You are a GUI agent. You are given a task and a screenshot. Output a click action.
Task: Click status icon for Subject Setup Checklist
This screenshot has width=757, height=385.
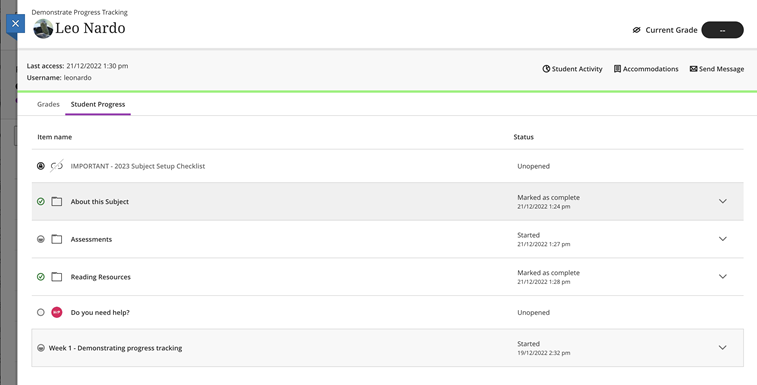[41, 166]
